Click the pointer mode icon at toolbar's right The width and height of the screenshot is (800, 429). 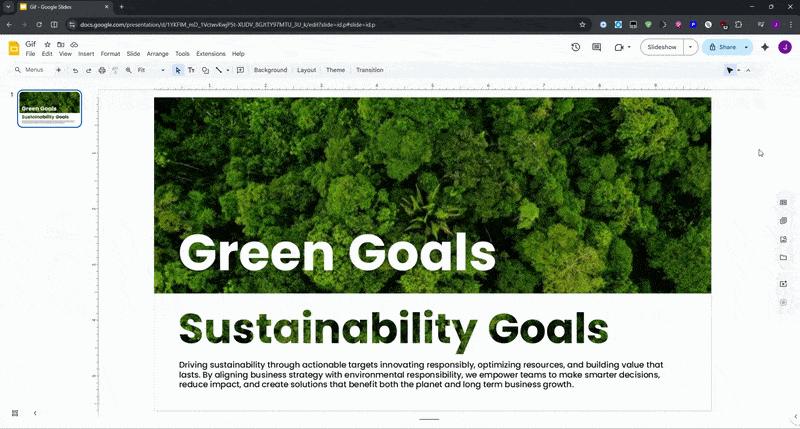730,70
